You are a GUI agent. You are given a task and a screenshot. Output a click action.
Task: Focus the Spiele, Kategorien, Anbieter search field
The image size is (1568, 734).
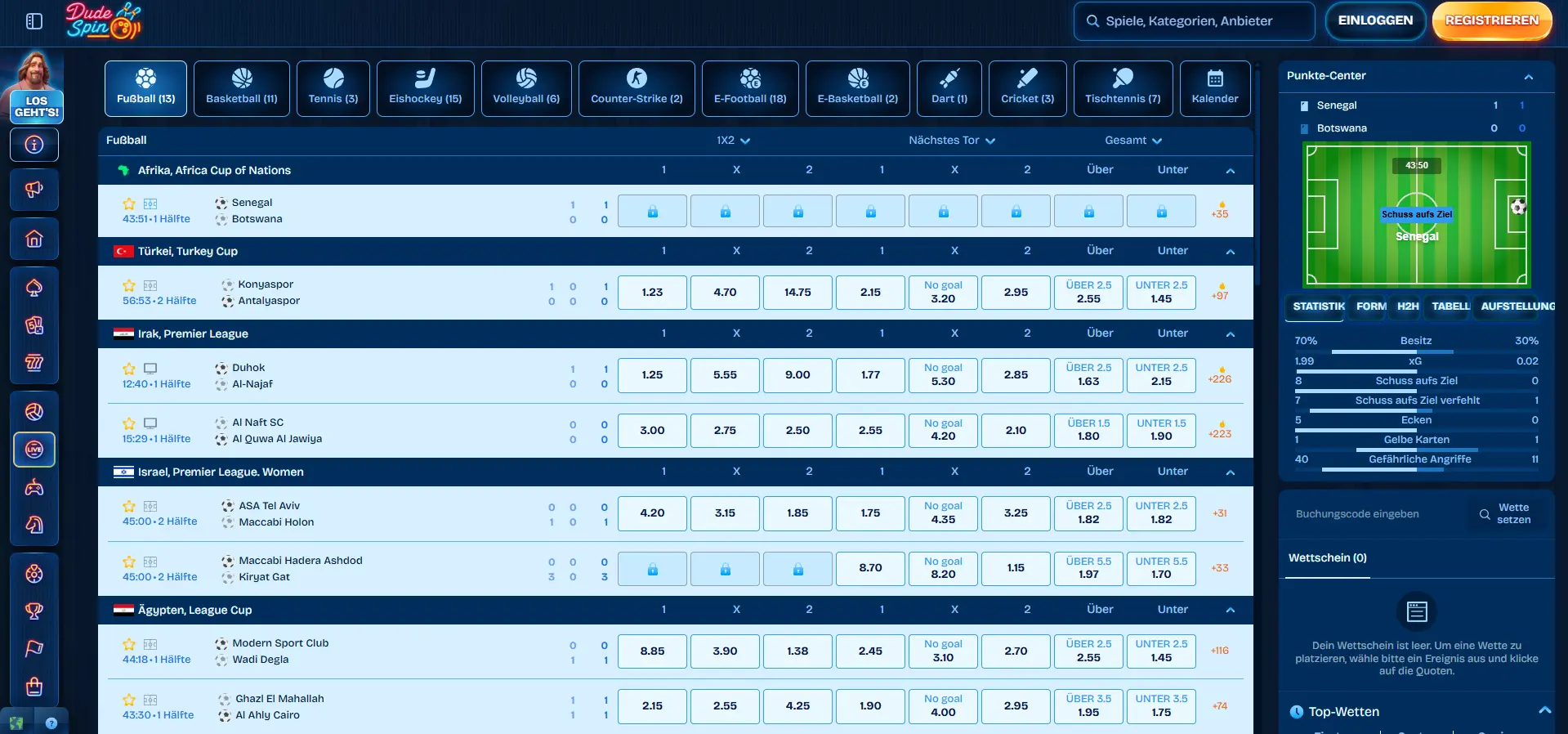(x=1195, y=21)
